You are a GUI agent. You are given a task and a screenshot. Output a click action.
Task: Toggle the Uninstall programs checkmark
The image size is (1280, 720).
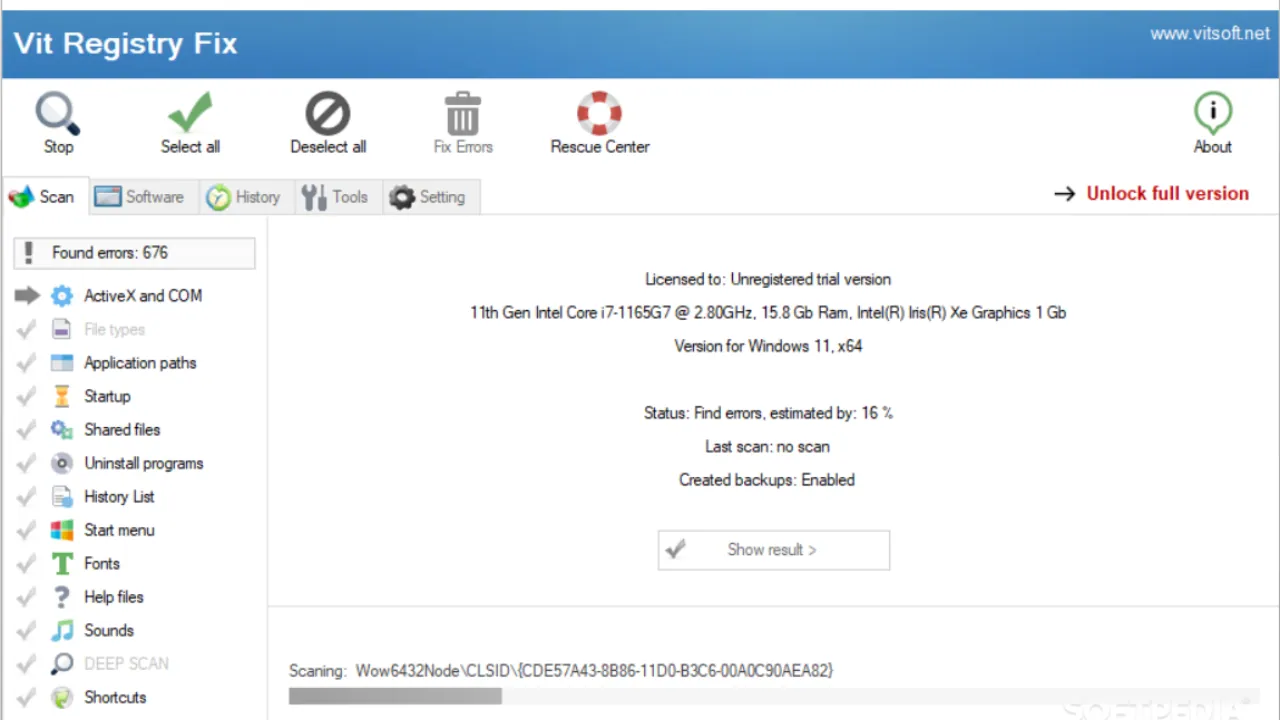coord(26,463)
